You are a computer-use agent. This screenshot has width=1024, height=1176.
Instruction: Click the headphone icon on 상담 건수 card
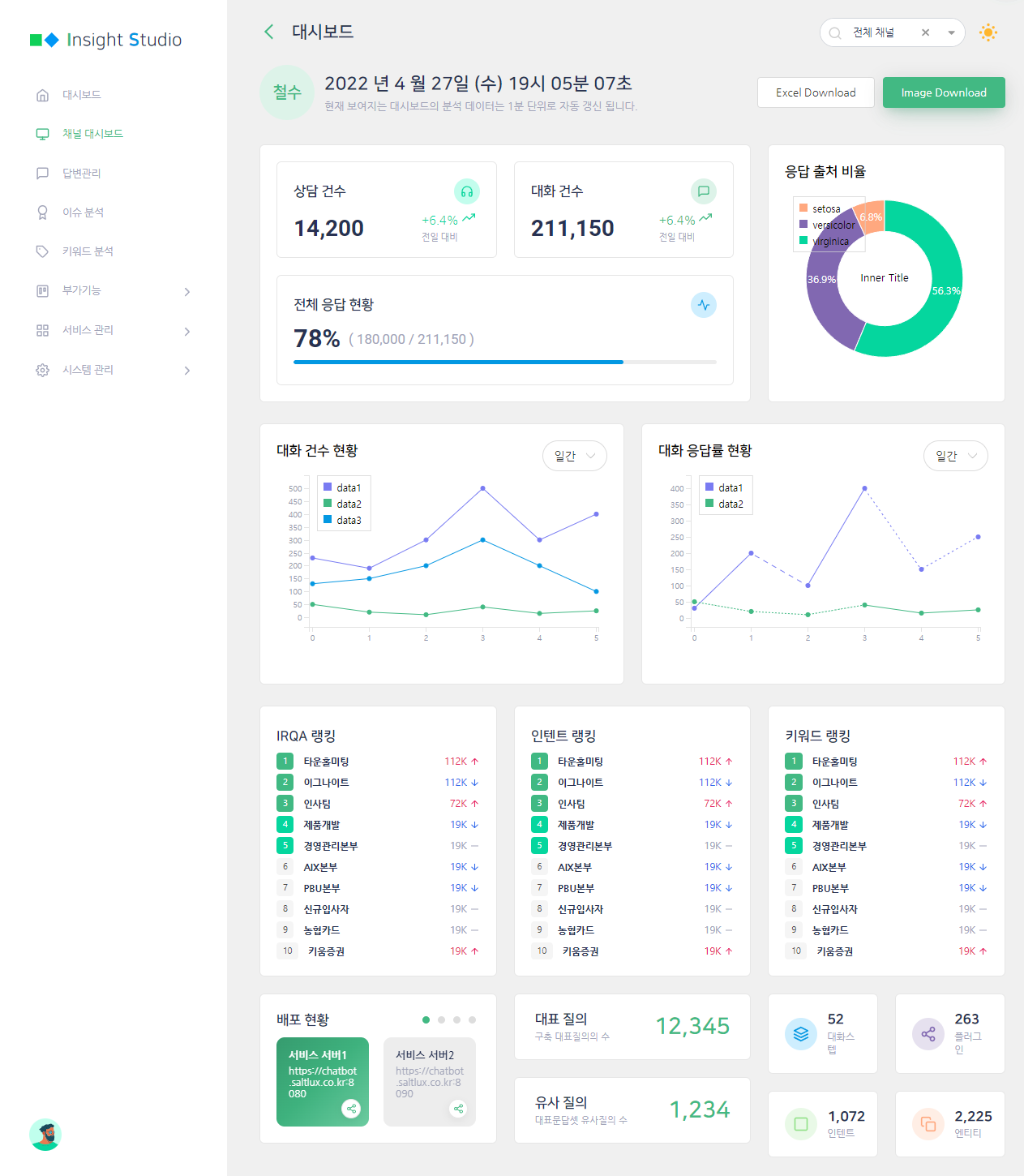(467, 191)
